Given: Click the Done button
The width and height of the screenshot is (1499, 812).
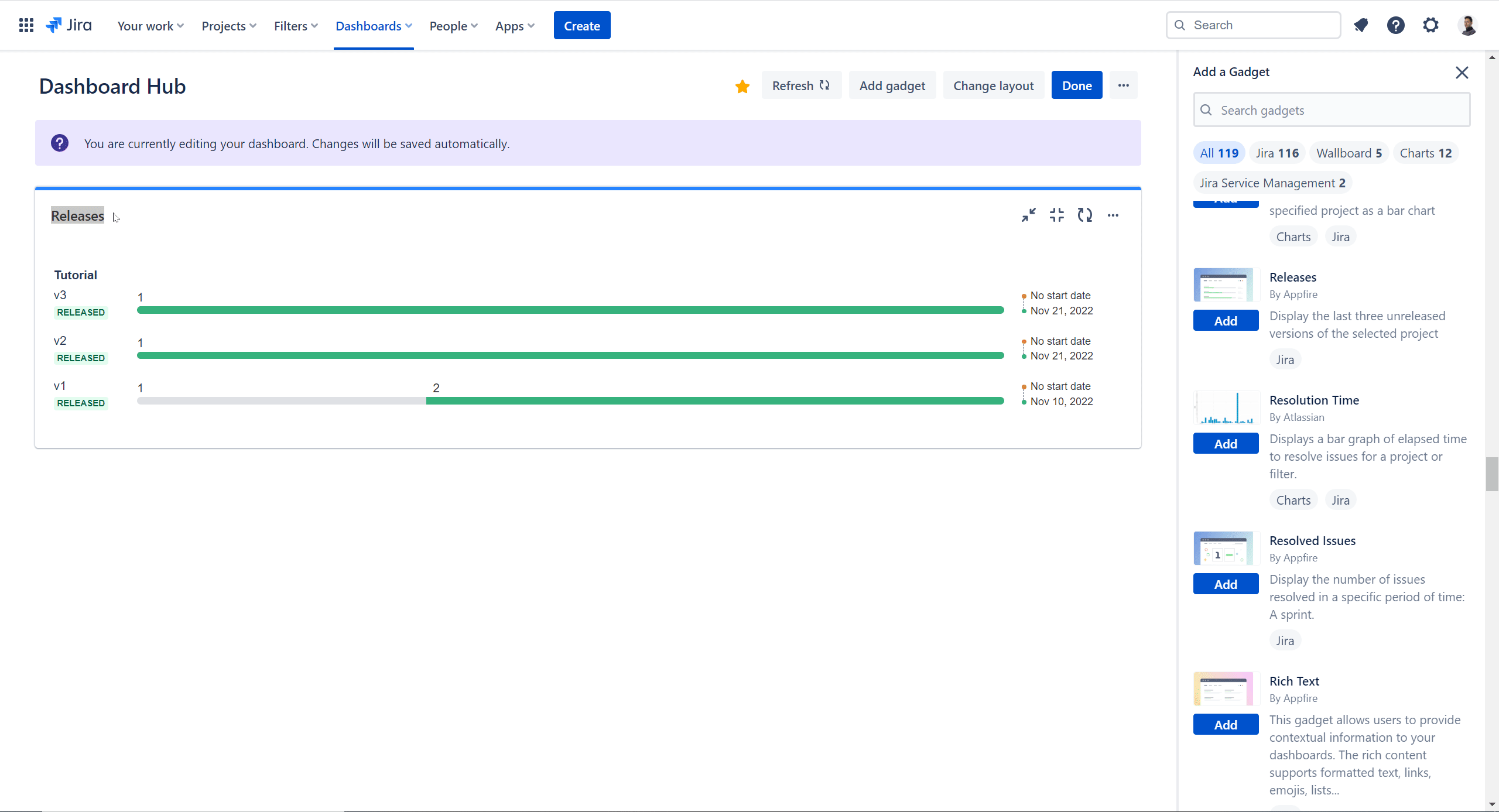Looking at the screenshot, I should 1076,85.
